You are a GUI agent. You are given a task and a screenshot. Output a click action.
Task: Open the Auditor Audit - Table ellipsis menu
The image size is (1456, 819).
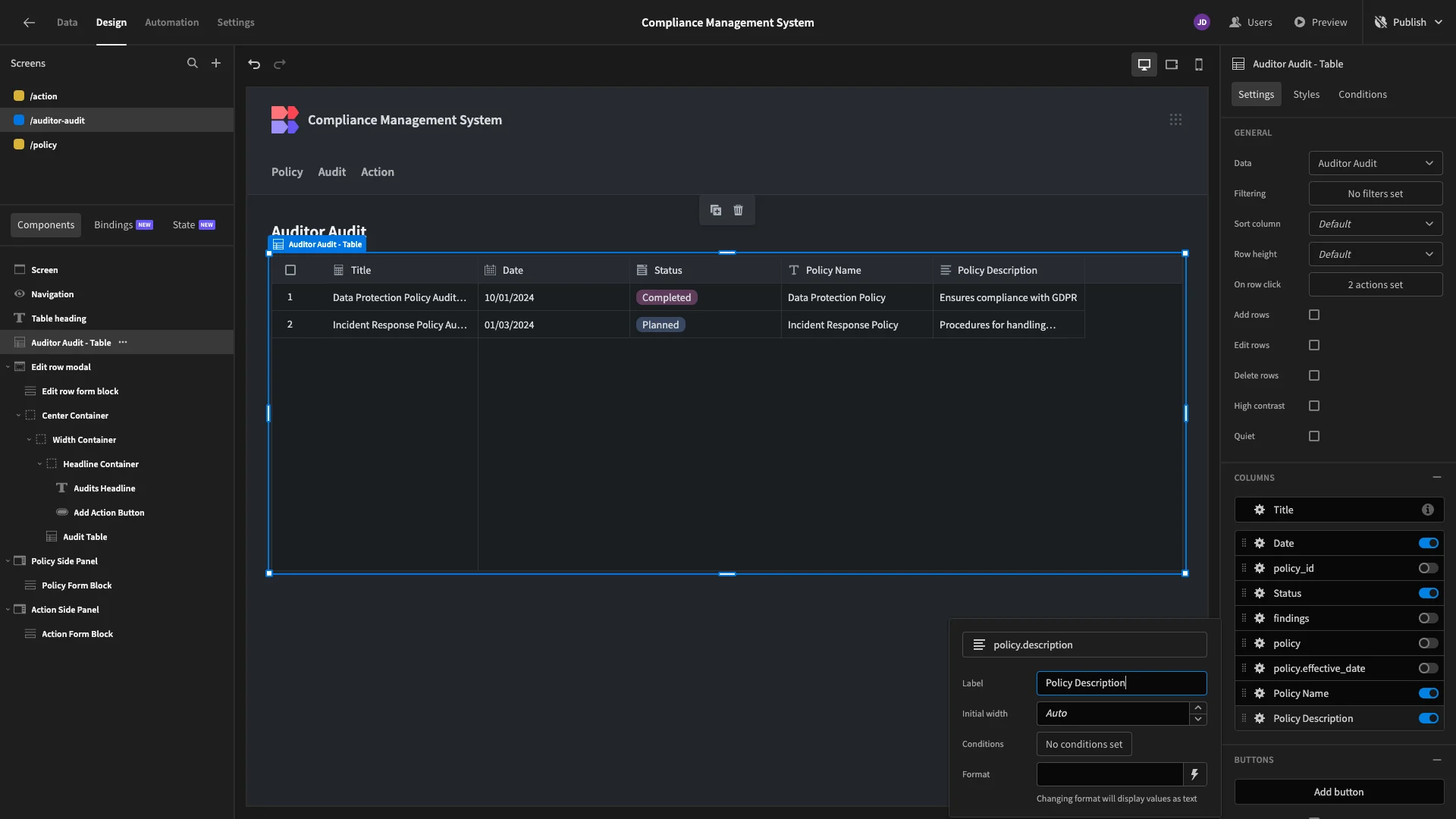[x=123, y=343]
